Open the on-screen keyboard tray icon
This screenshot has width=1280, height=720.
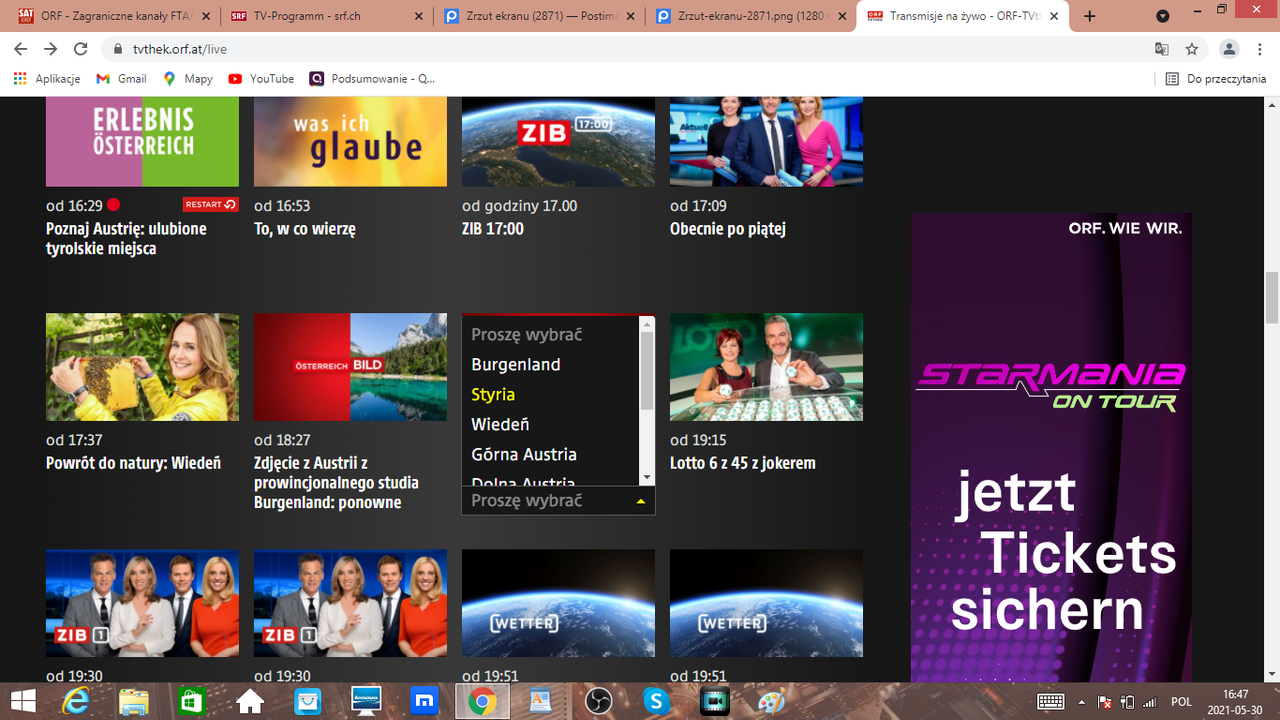1050,701
